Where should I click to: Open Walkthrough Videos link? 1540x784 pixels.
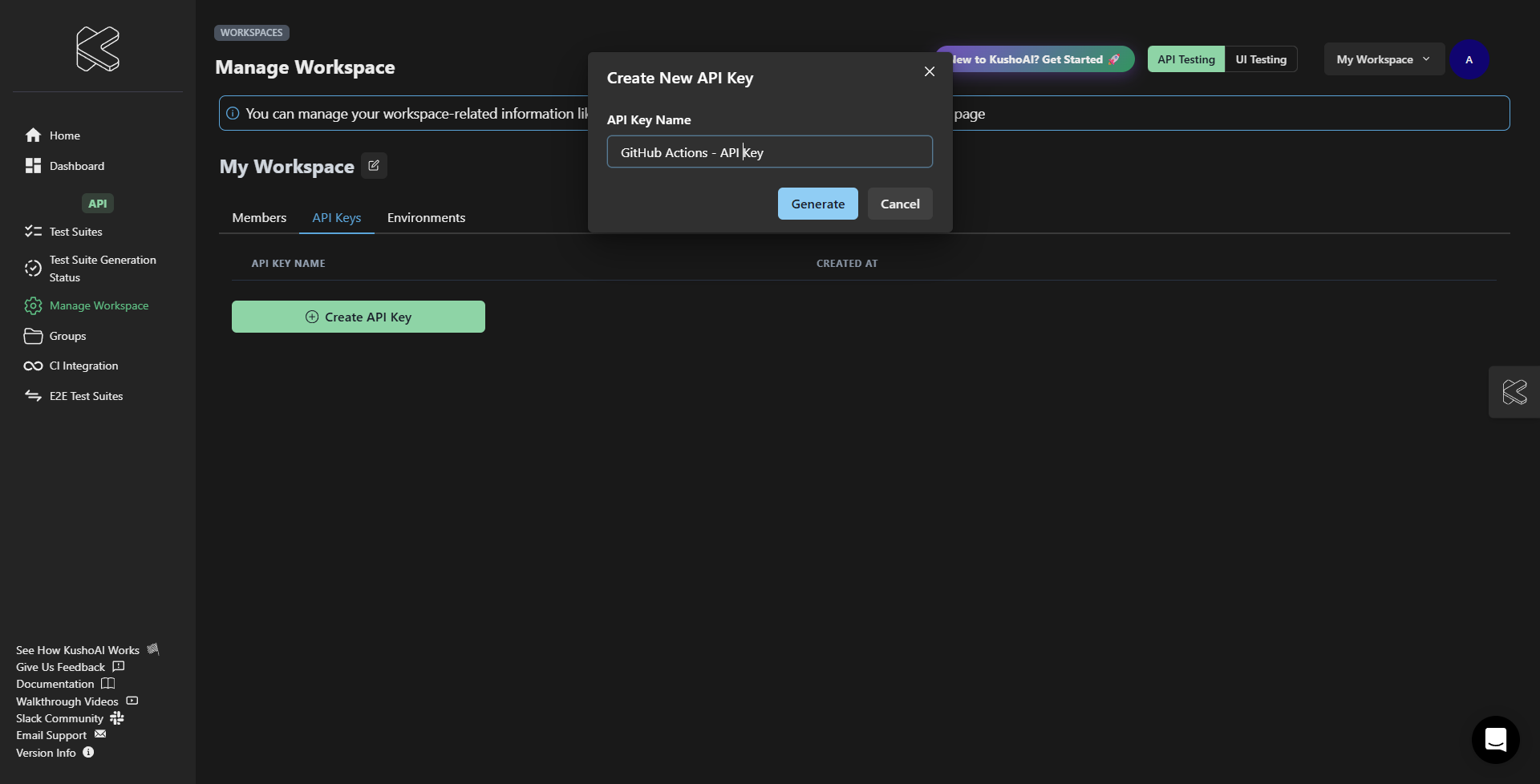(67, 701)
